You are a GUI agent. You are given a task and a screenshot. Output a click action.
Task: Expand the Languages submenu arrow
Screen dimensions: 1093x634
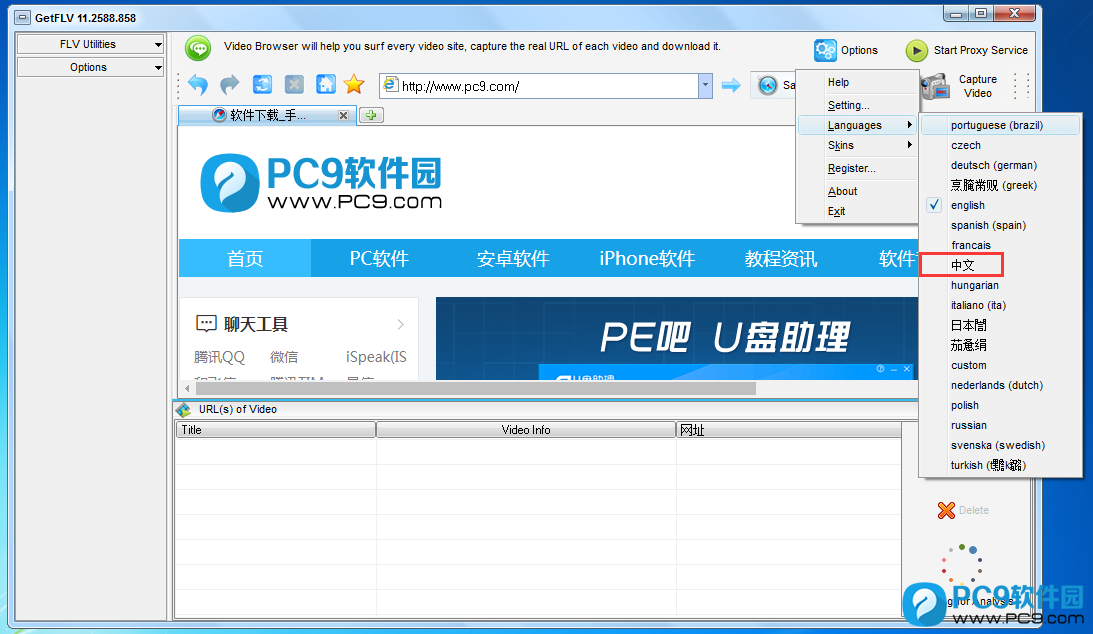click(x=910, y=125)
